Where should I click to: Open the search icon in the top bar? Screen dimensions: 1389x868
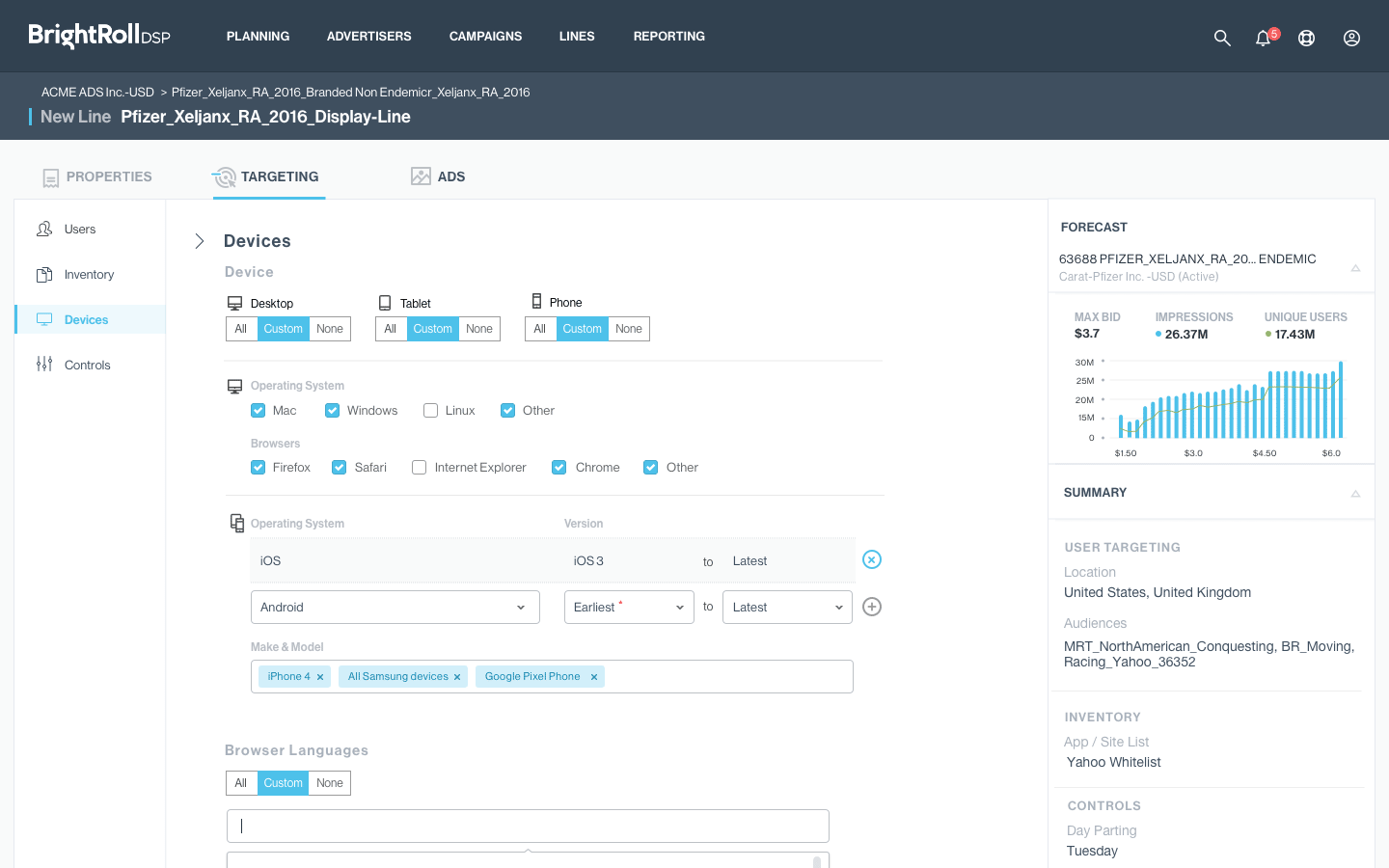(1222, 38)
